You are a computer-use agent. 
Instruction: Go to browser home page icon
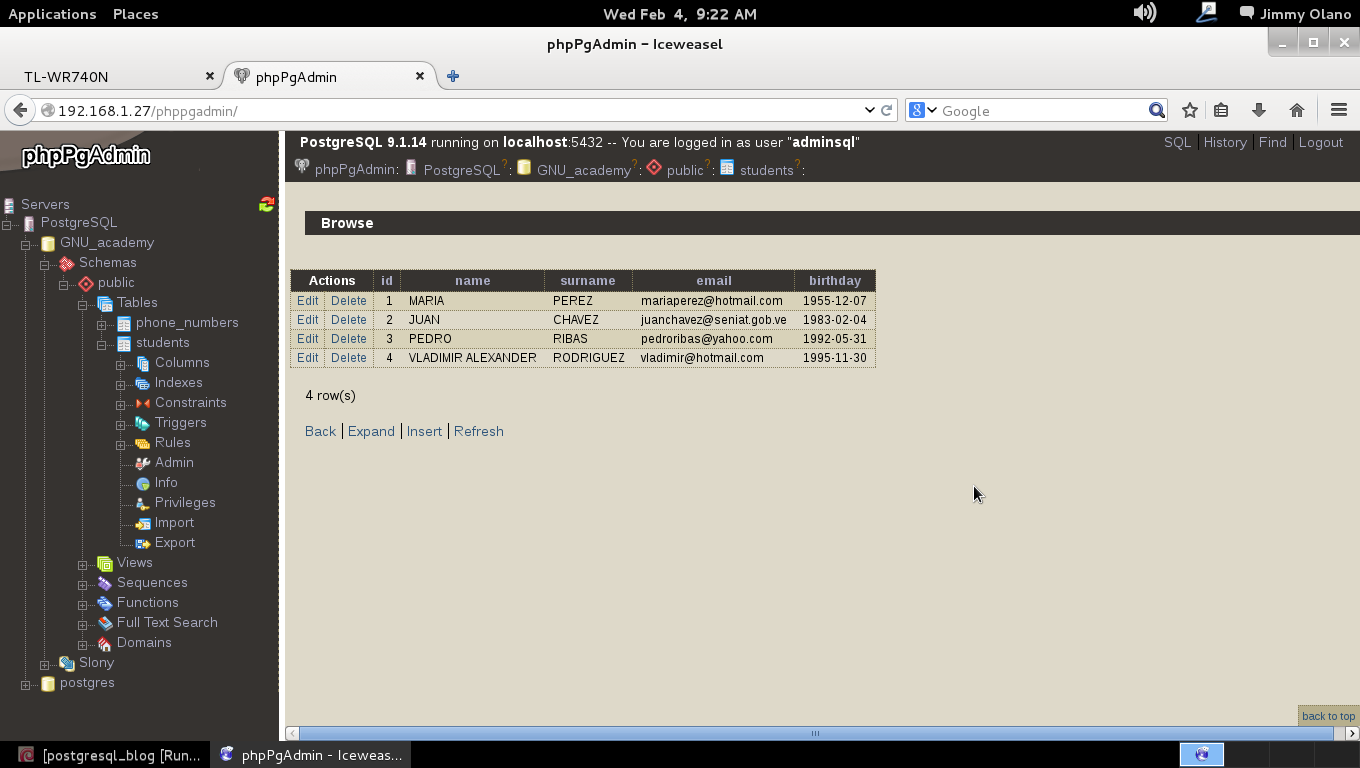tap(1297, 111)
